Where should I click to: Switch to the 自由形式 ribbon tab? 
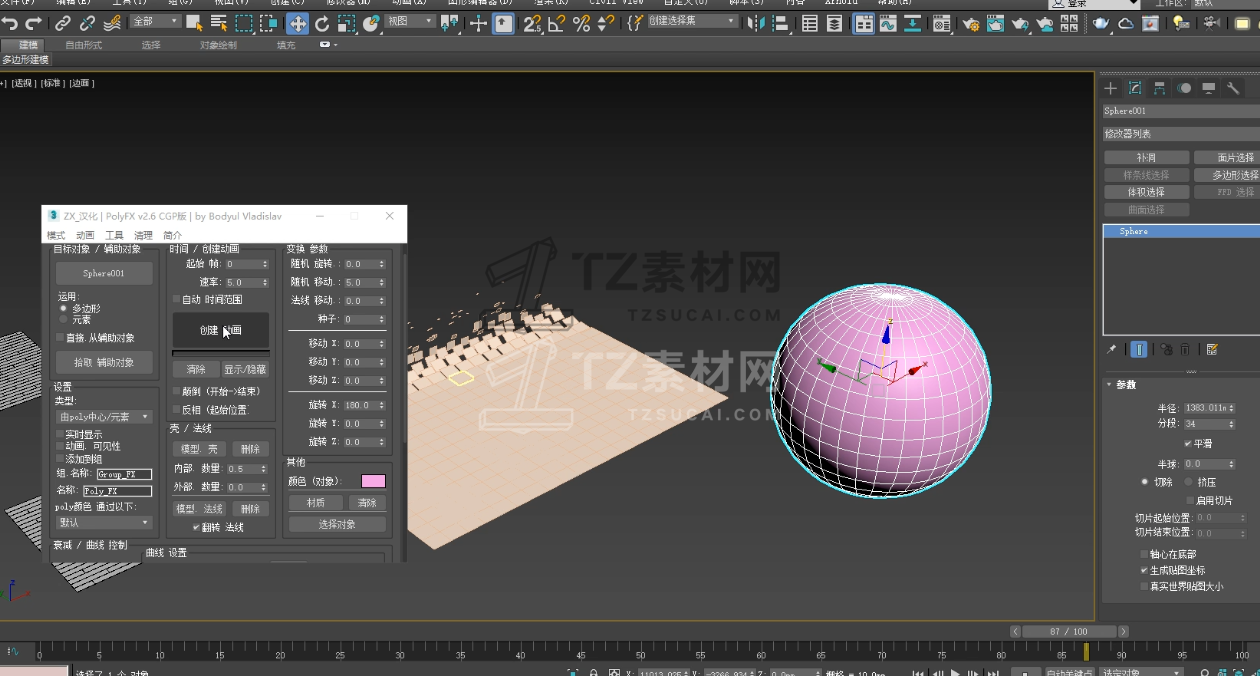83,45
